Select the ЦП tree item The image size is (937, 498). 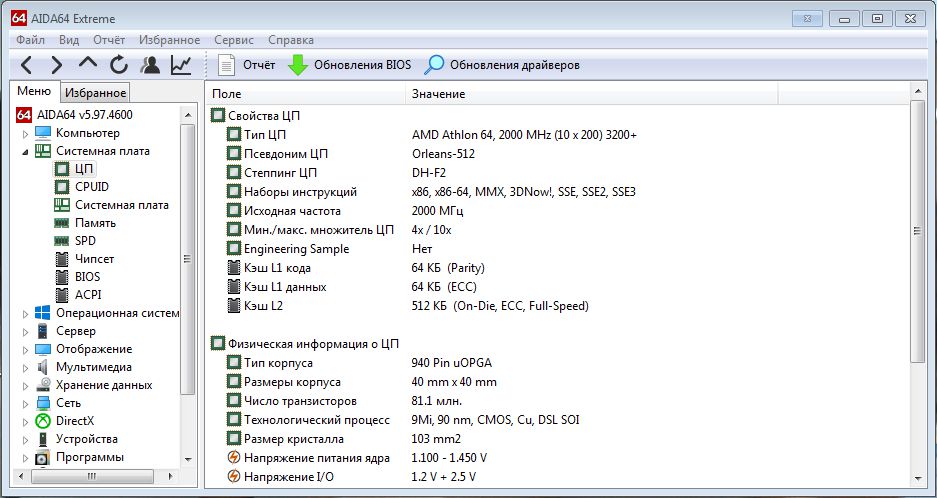click(84, 169)
